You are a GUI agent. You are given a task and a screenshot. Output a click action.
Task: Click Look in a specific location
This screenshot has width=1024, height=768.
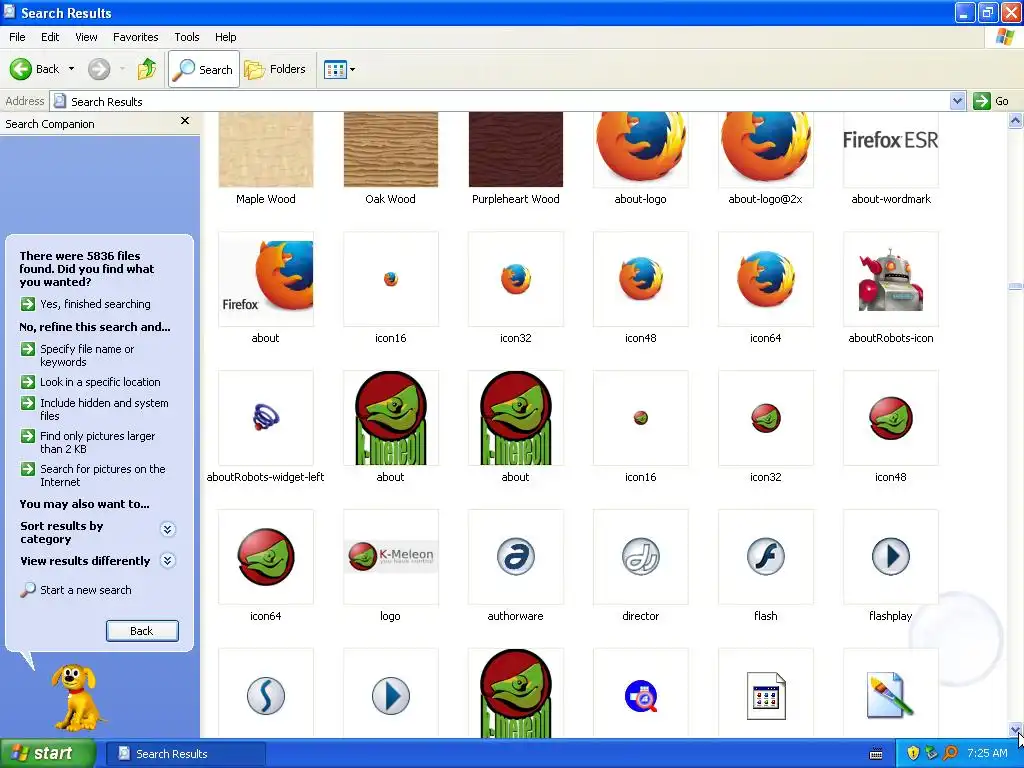[91, 382]
